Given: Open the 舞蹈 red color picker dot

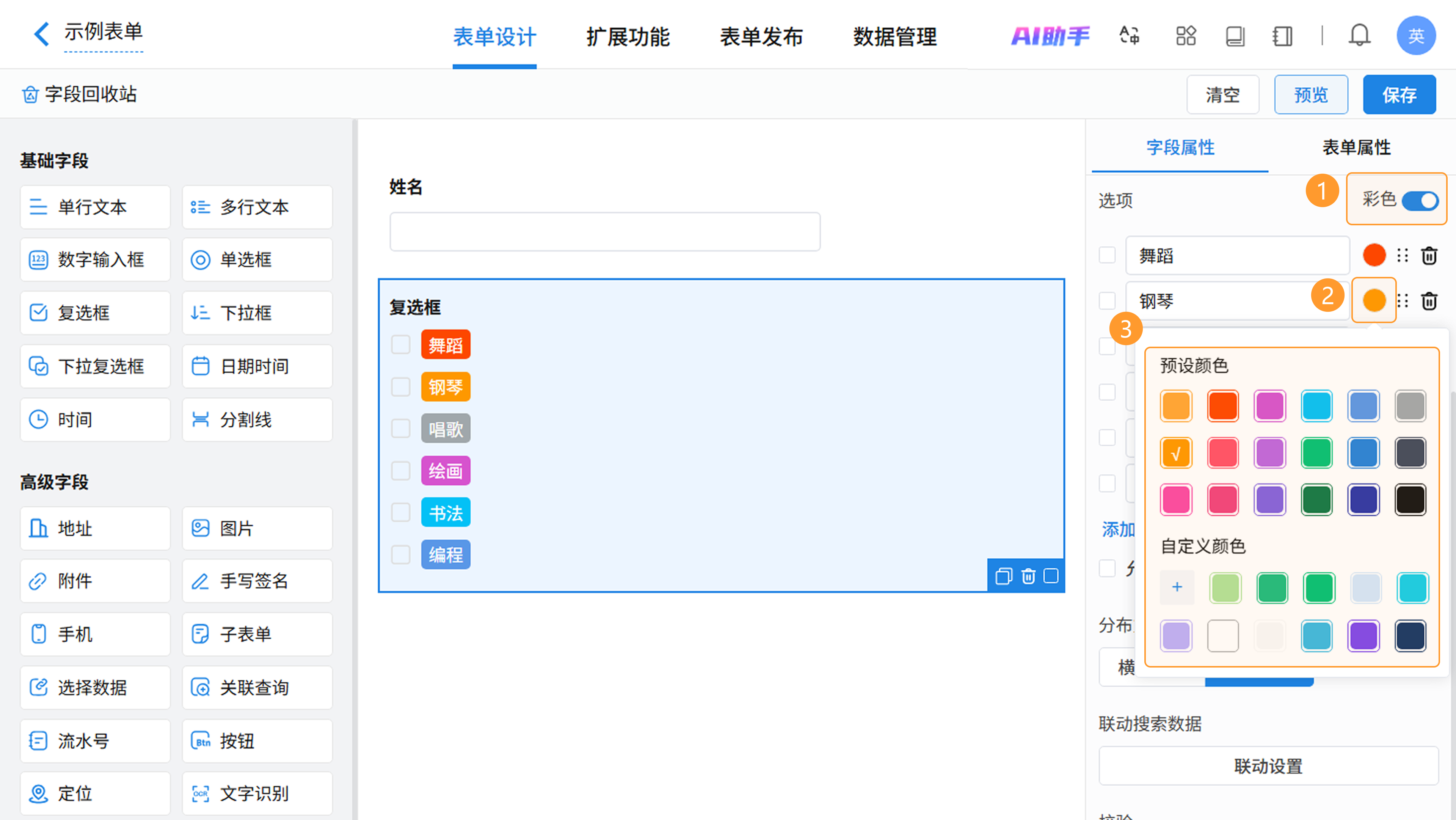Looking at the screenshot, I should pos(1374,255).
